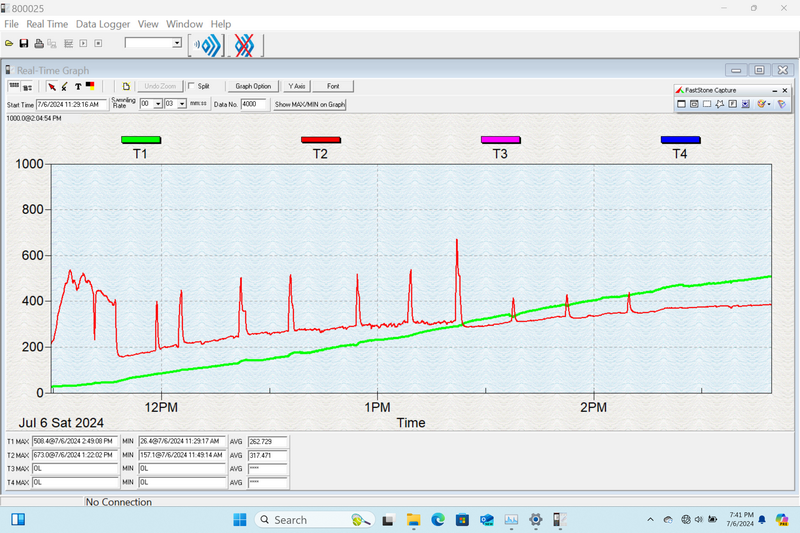The image size is (800, 533).
Task: Click the disconnect icon with red X
Action: coord(245,44)
